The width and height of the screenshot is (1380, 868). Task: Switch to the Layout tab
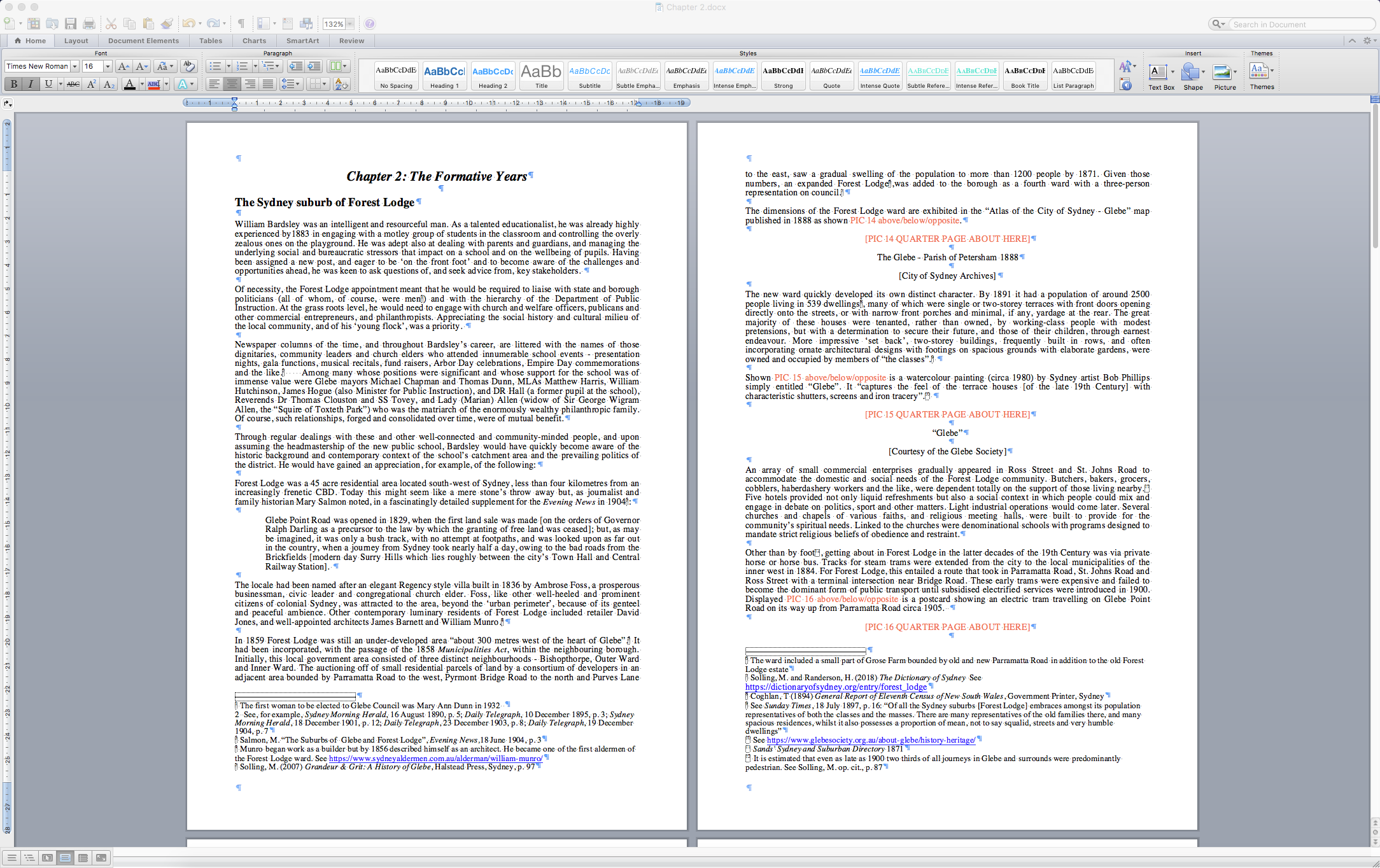[x=76, y=41]
